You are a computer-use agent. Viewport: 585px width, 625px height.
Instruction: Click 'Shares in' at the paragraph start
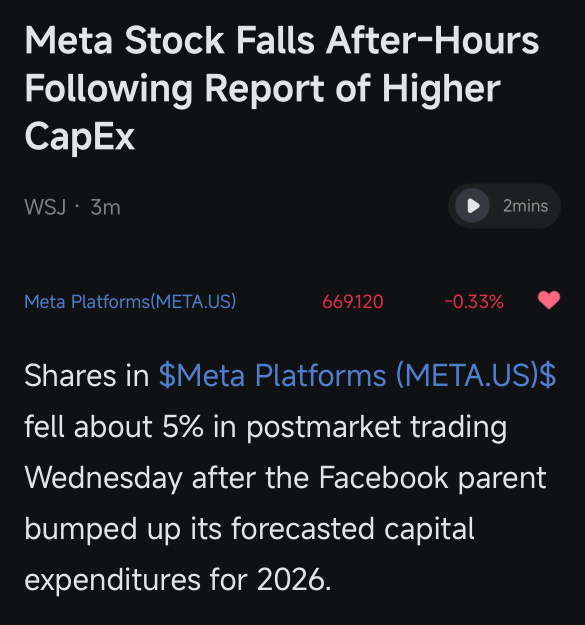pos(86,375)
